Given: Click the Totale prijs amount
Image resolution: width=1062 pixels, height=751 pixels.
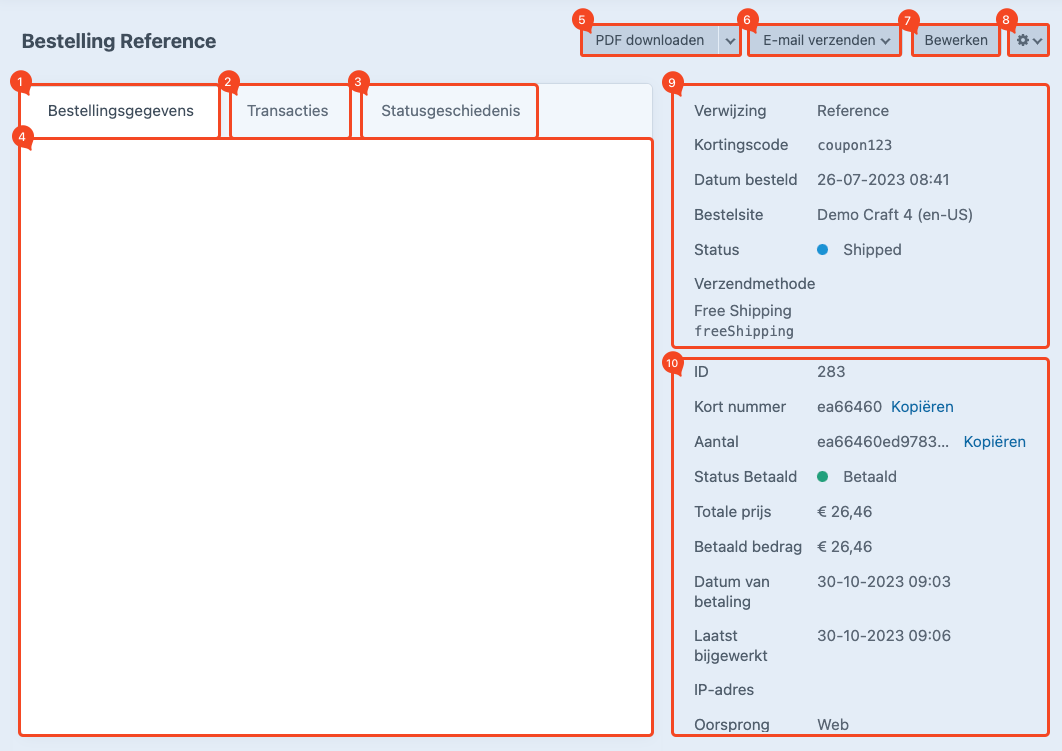Looking at the screenshot, I should (x=844, y=512).
